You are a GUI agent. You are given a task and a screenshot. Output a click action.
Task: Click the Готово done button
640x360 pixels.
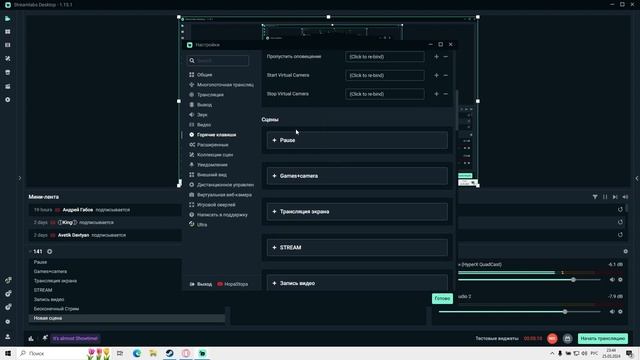(442, 298)
